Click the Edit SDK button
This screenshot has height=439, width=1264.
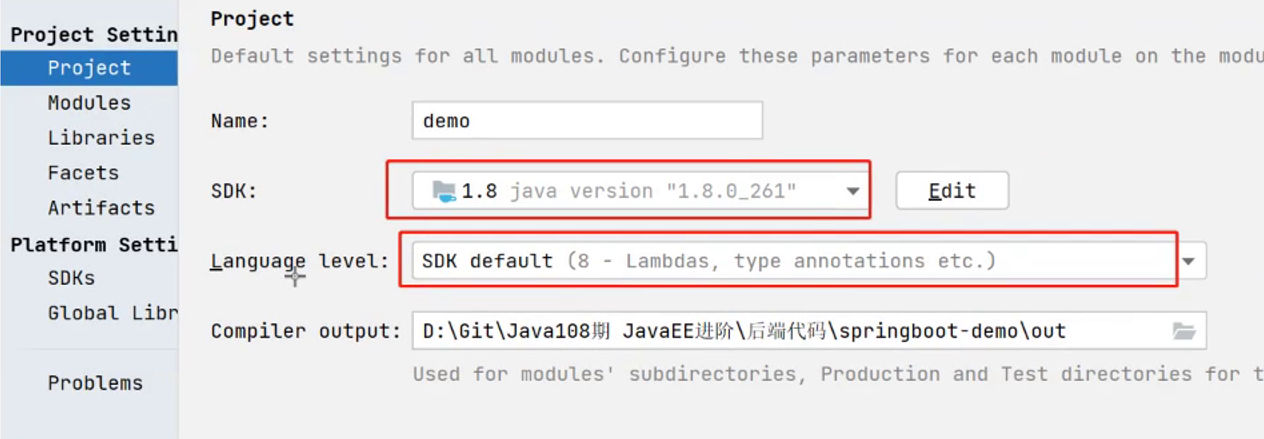pos(952,190)
